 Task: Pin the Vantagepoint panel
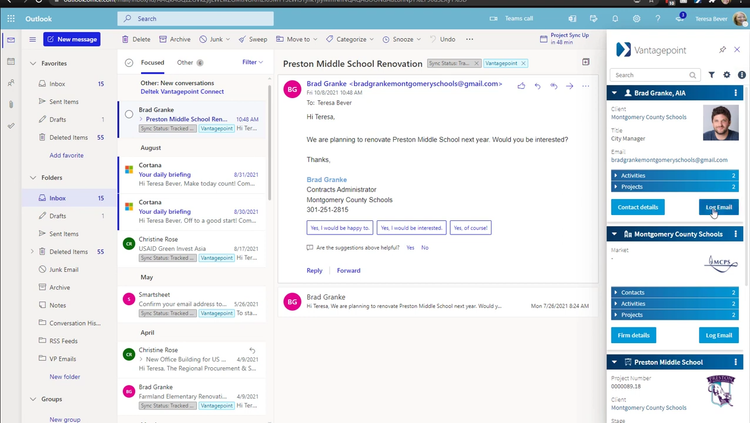[722, 49]
